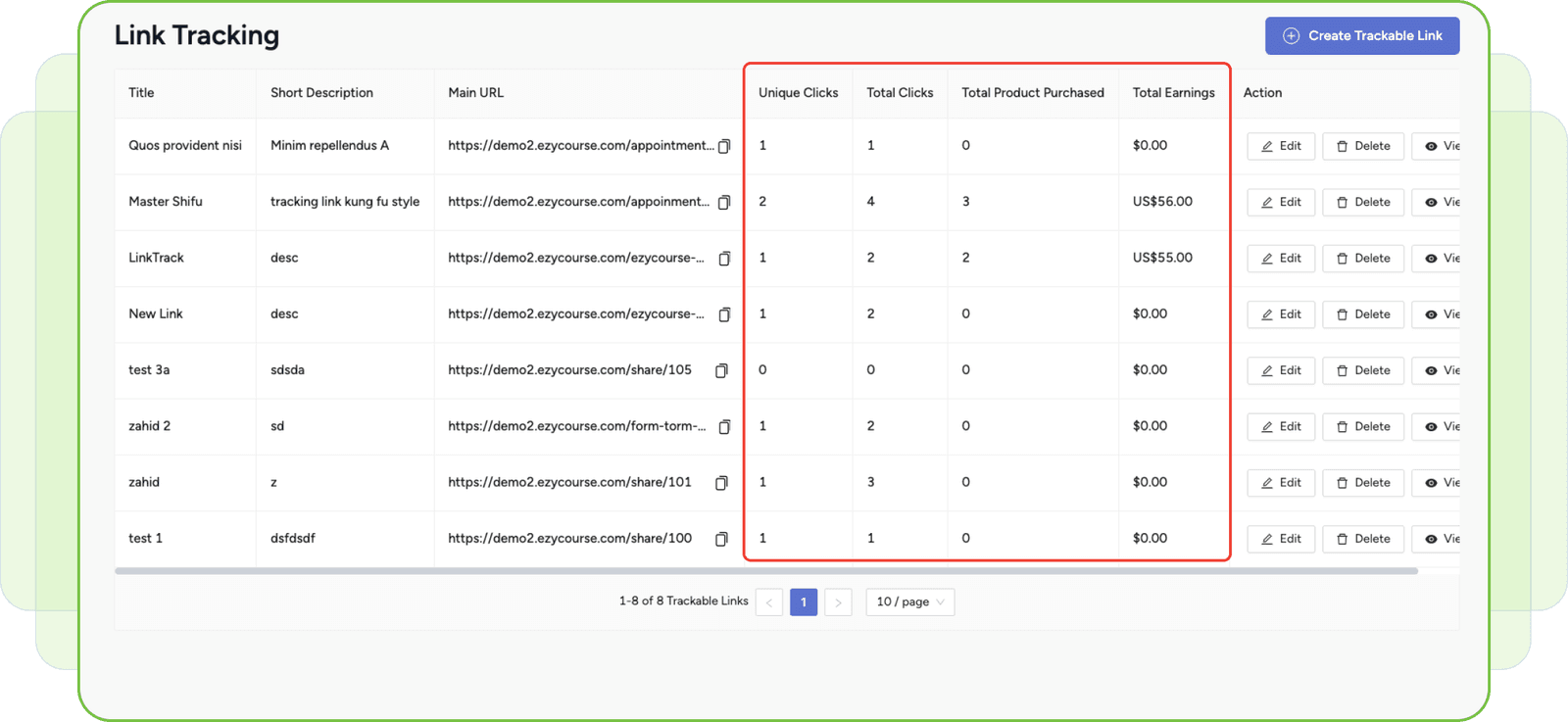Image resolution: width=1568 pixels, height=722 pixels.
Task: Click Create Trackable Link button
Action: [1361, 36]
